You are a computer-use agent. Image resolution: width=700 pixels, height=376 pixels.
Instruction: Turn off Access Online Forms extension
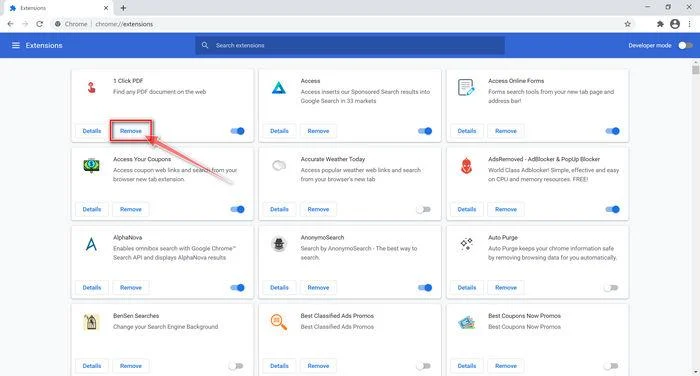coord(612,131)
